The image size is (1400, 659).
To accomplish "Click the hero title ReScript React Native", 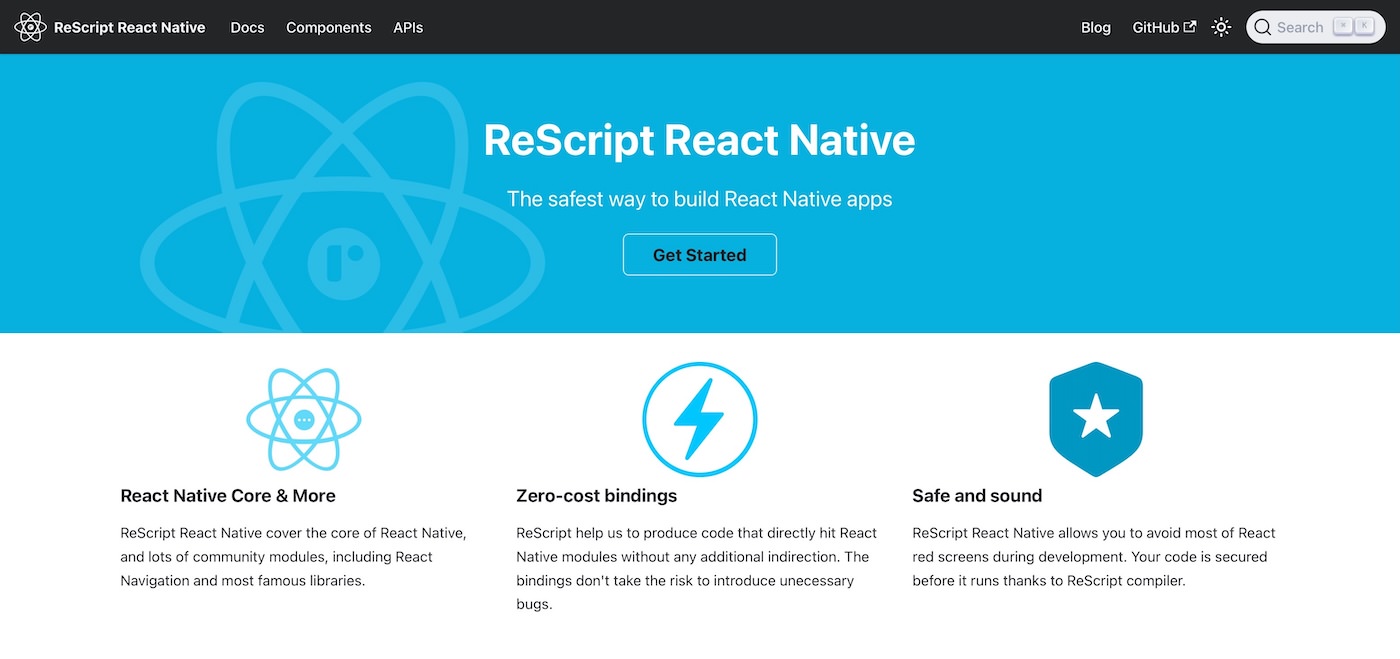I will click(x=700, y=140).
